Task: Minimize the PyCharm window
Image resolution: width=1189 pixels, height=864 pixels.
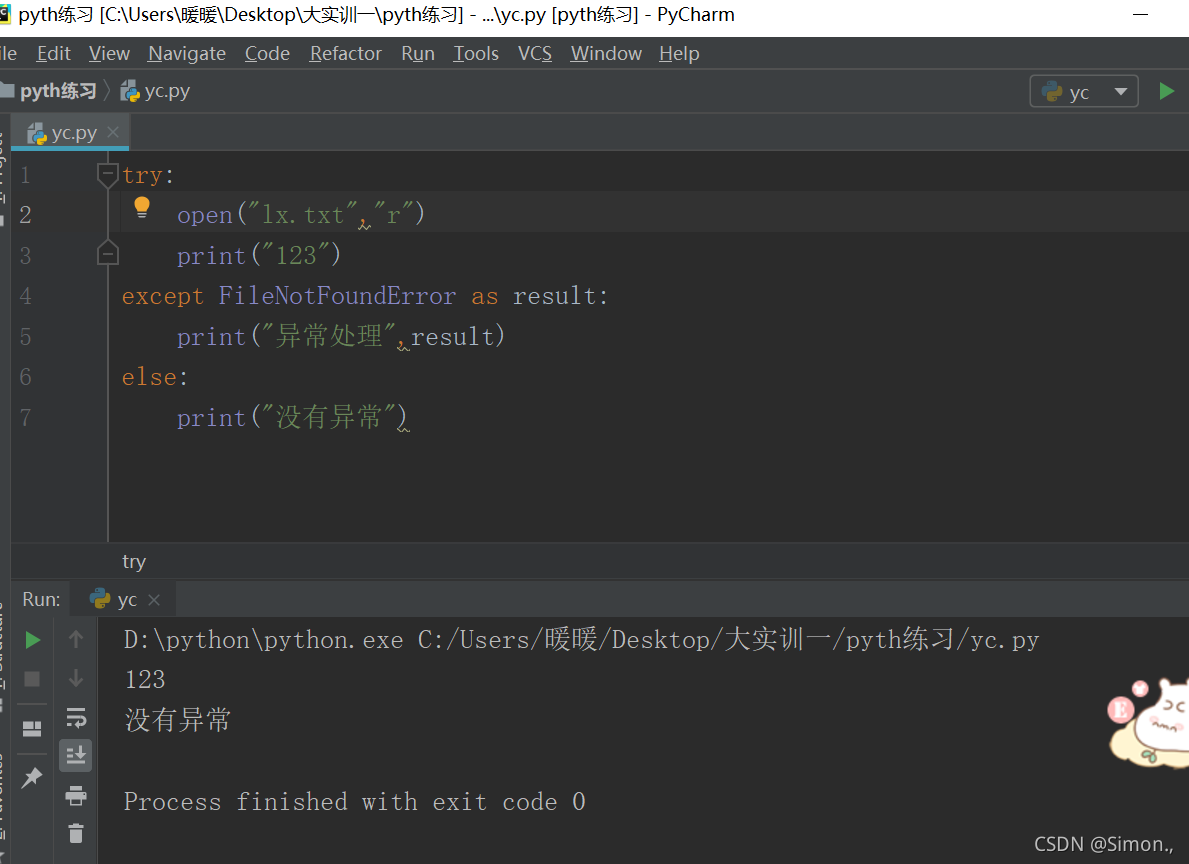Action: [x=1140, y=14]
